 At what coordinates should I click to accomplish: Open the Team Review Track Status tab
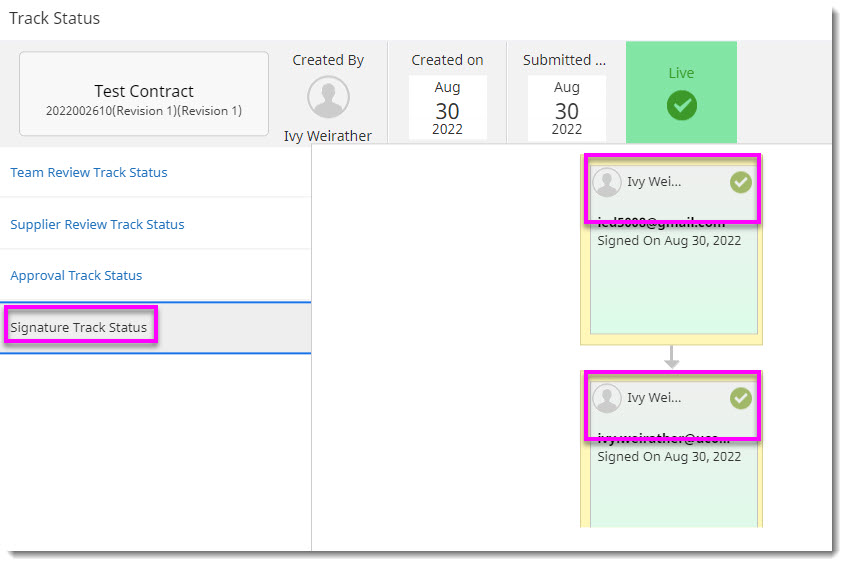(x=89, y=172)
